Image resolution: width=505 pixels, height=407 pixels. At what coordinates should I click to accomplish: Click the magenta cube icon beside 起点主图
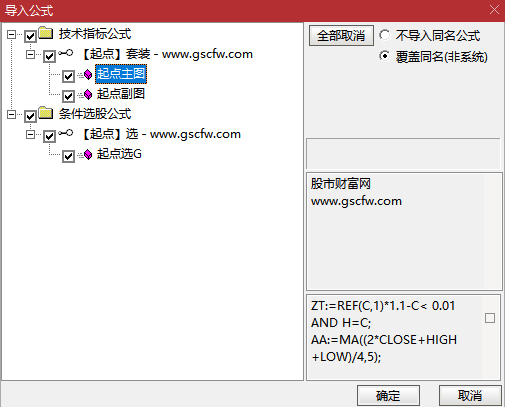click(x=88, y=75)
